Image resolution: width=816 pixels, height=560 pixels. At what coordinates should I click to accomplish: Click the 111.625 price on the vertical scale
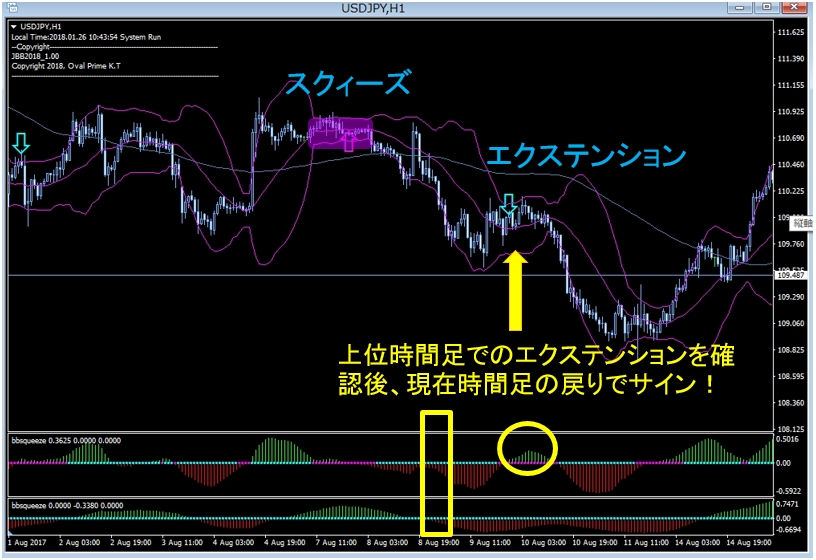[791, 32]
